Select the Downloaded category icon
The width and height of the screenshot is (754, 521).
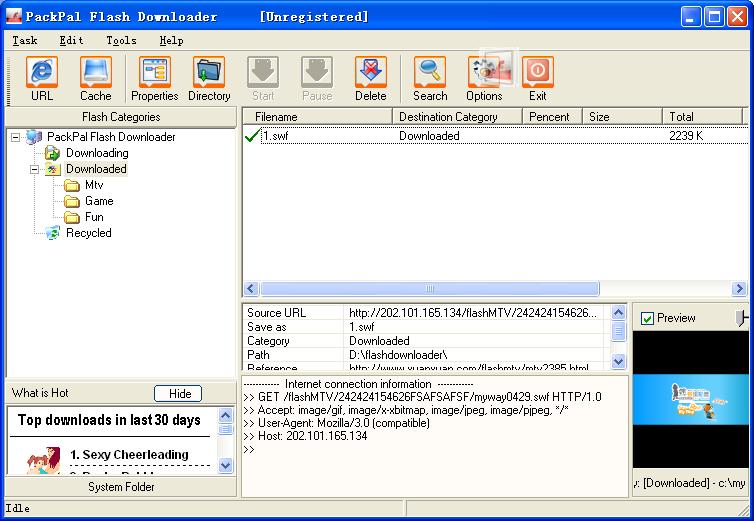tap(52, 169)
